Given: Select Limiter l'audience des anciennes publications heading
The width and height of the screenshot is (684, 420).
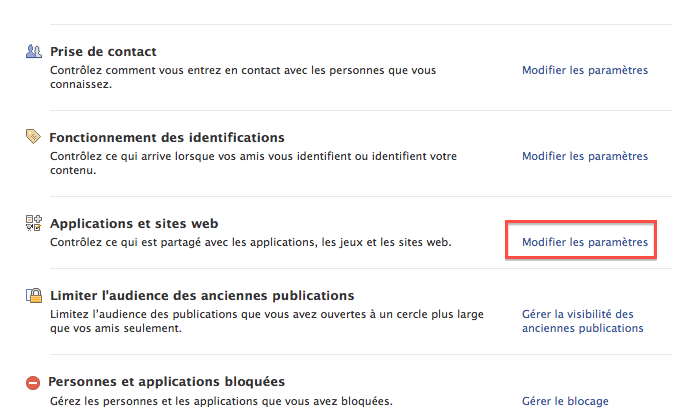Looking at the screenshot, I should pyautogui.click(x=202, y=296).
